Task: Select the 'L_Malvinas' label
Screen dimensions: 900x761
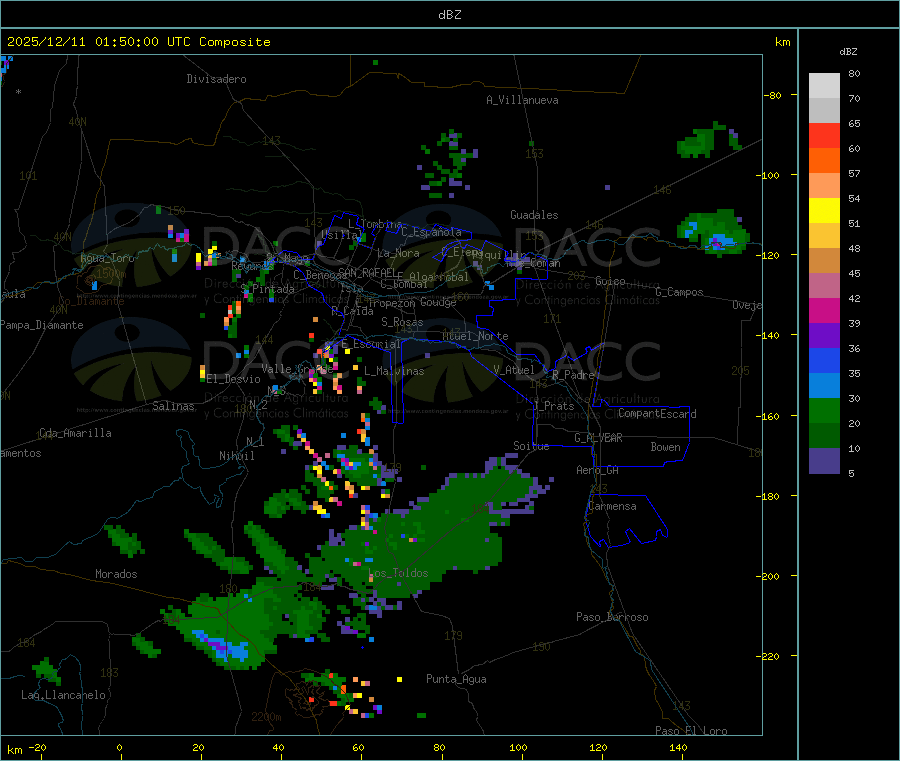Action: pyautogui.click(x=394, y=371)
